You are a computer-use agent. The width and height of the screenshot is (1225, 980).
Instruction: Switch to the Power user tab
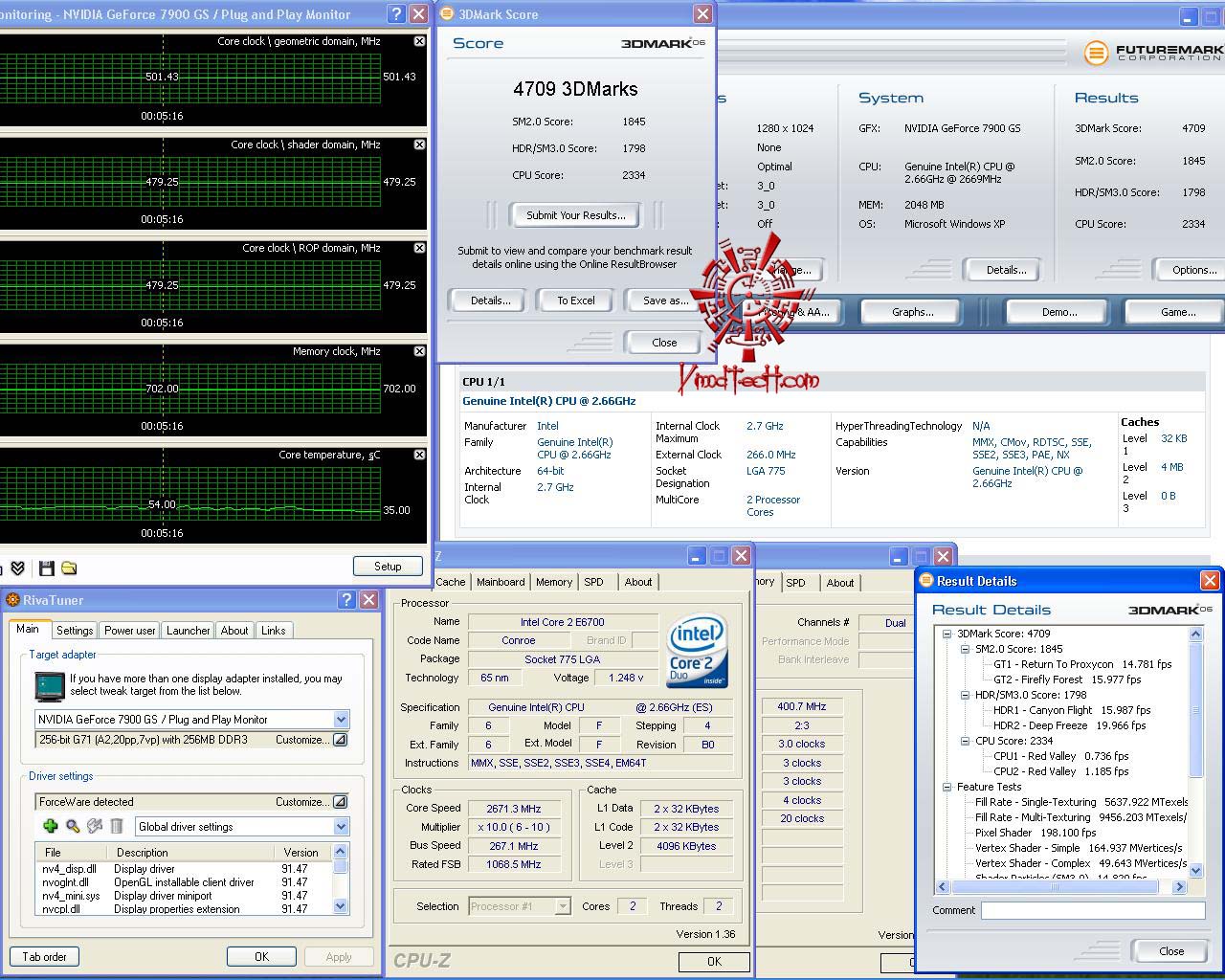point(129,631)
